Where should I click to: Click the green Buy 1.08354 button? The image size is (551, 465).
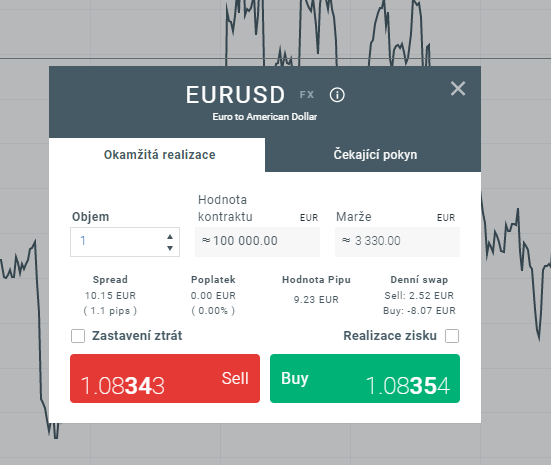click(x=365, y=379)
